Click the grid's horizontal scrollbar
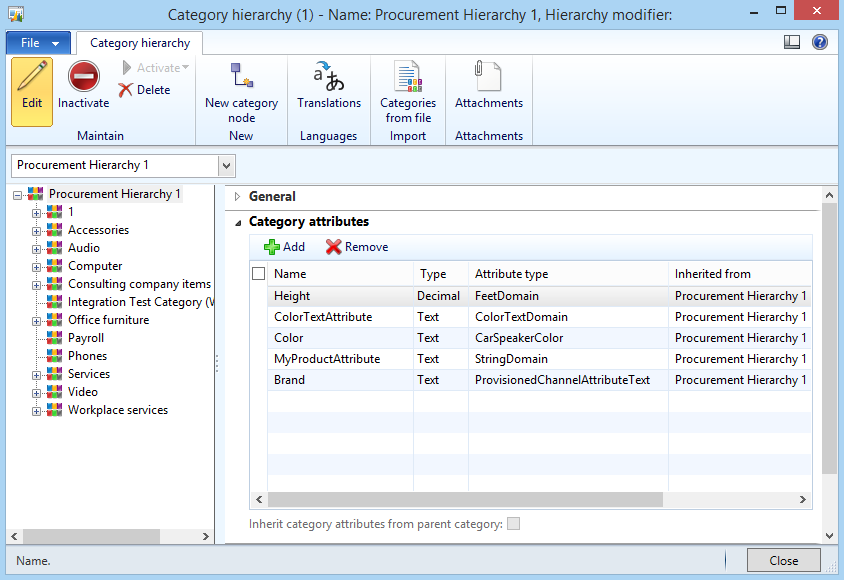The height and width of the screenshot is (580, 844). pyautogui.click(x=465, y=499)
